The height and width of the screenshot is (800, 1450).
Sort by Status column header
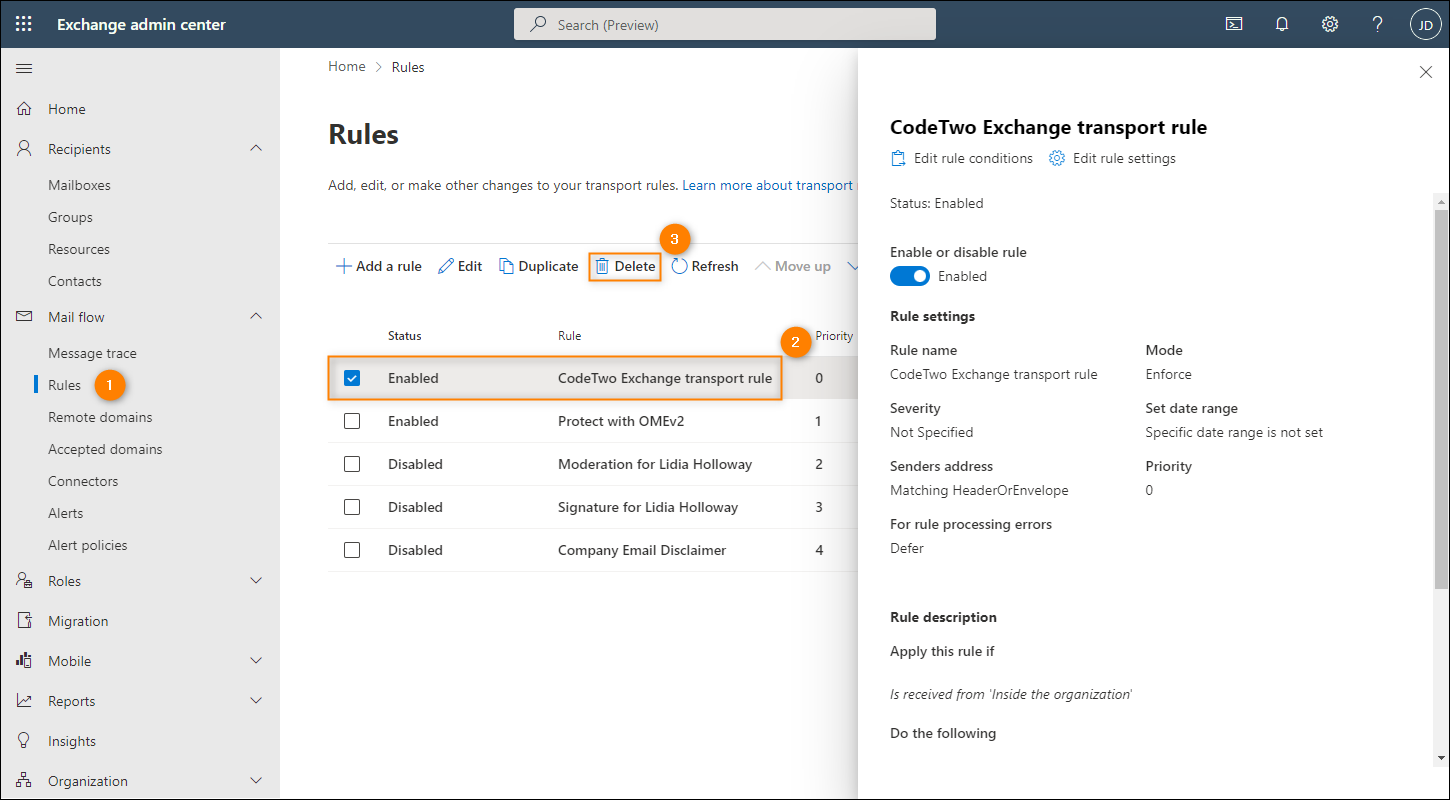pos(405,336)
